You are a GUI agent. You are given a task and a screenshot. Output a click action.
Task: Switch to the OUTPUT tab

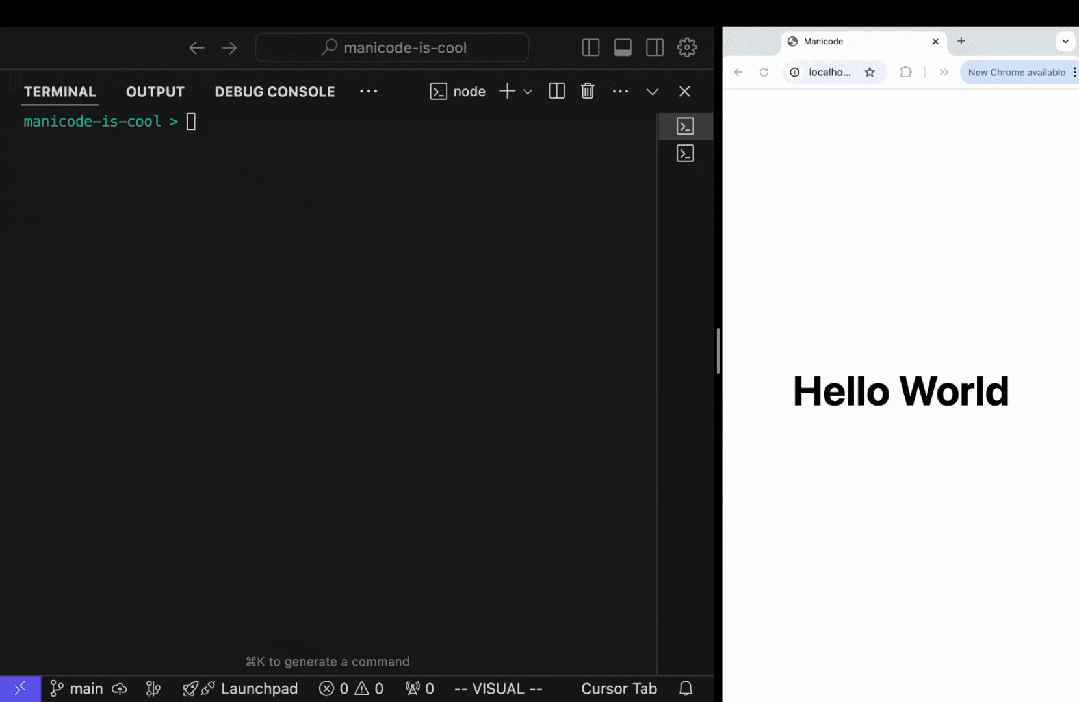pyautogui.click(x=155, y=91)
